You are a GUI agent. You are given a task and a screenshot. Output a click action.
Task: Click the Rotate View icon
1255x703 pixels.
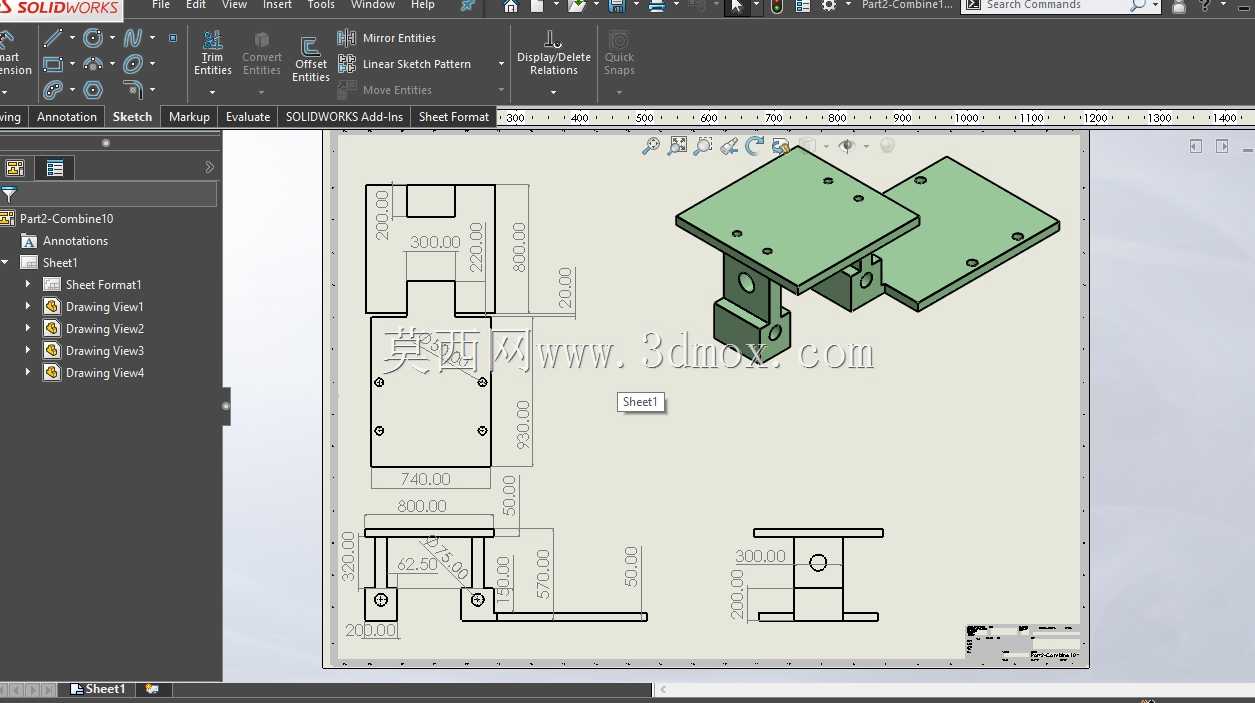tap(755, 146)
